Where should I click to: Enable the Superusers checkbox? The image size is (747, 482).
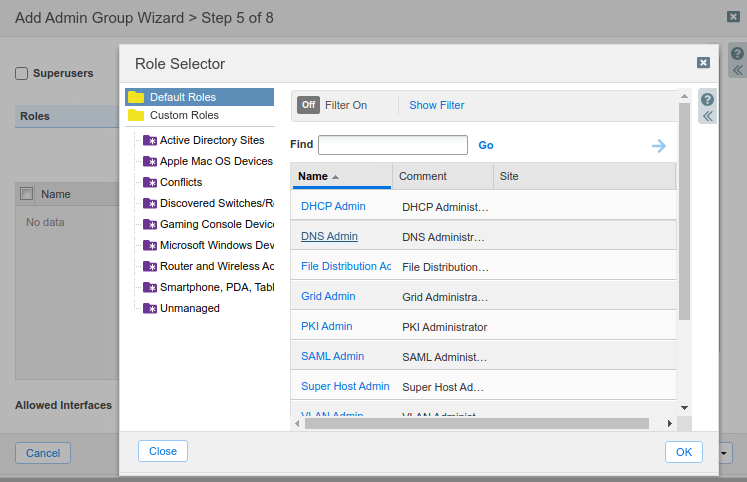click(x=21, y=73)
